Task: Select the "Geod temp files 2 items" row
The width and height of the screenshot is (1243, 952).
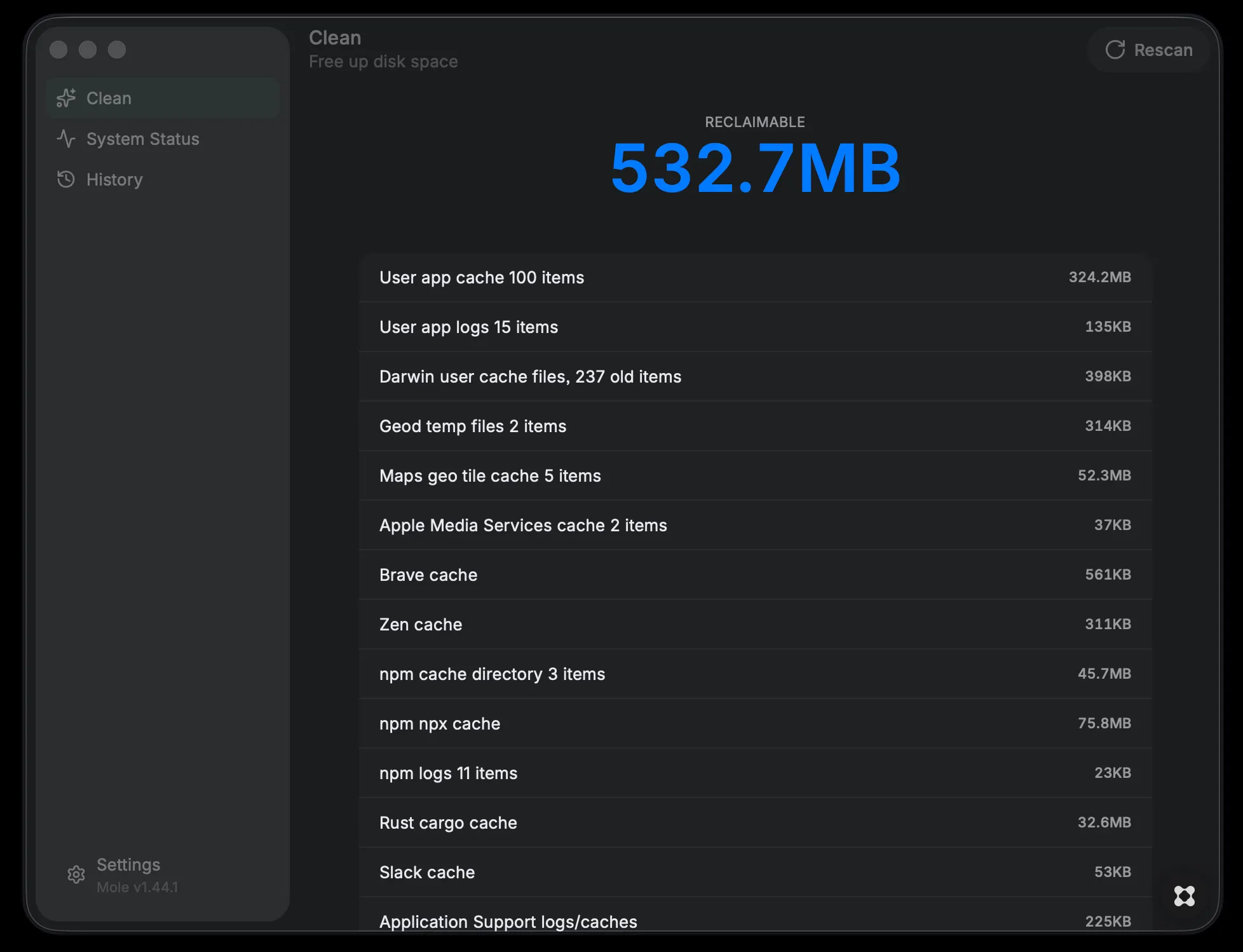Action: (x=755, y=426)
